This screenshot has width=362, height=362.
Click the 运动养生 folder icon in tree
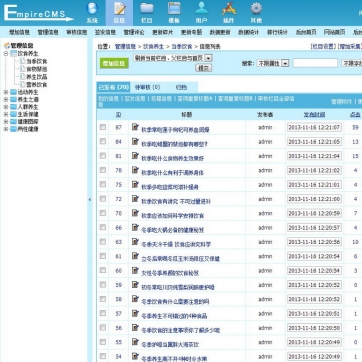[x=13, y=92]
